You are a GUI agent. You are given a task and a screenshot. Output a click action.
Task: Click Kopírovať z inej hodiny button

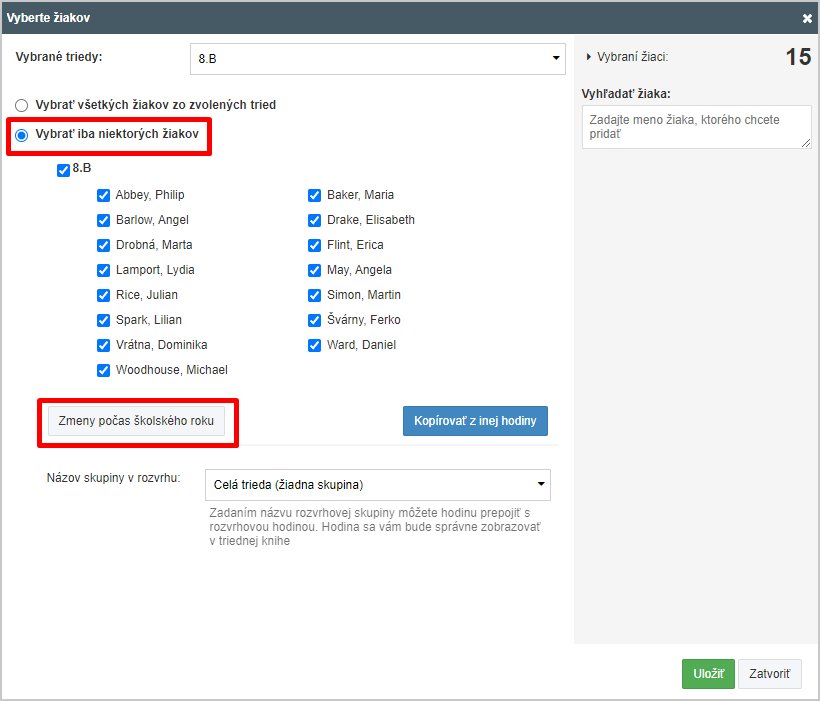tap(475, 421)
